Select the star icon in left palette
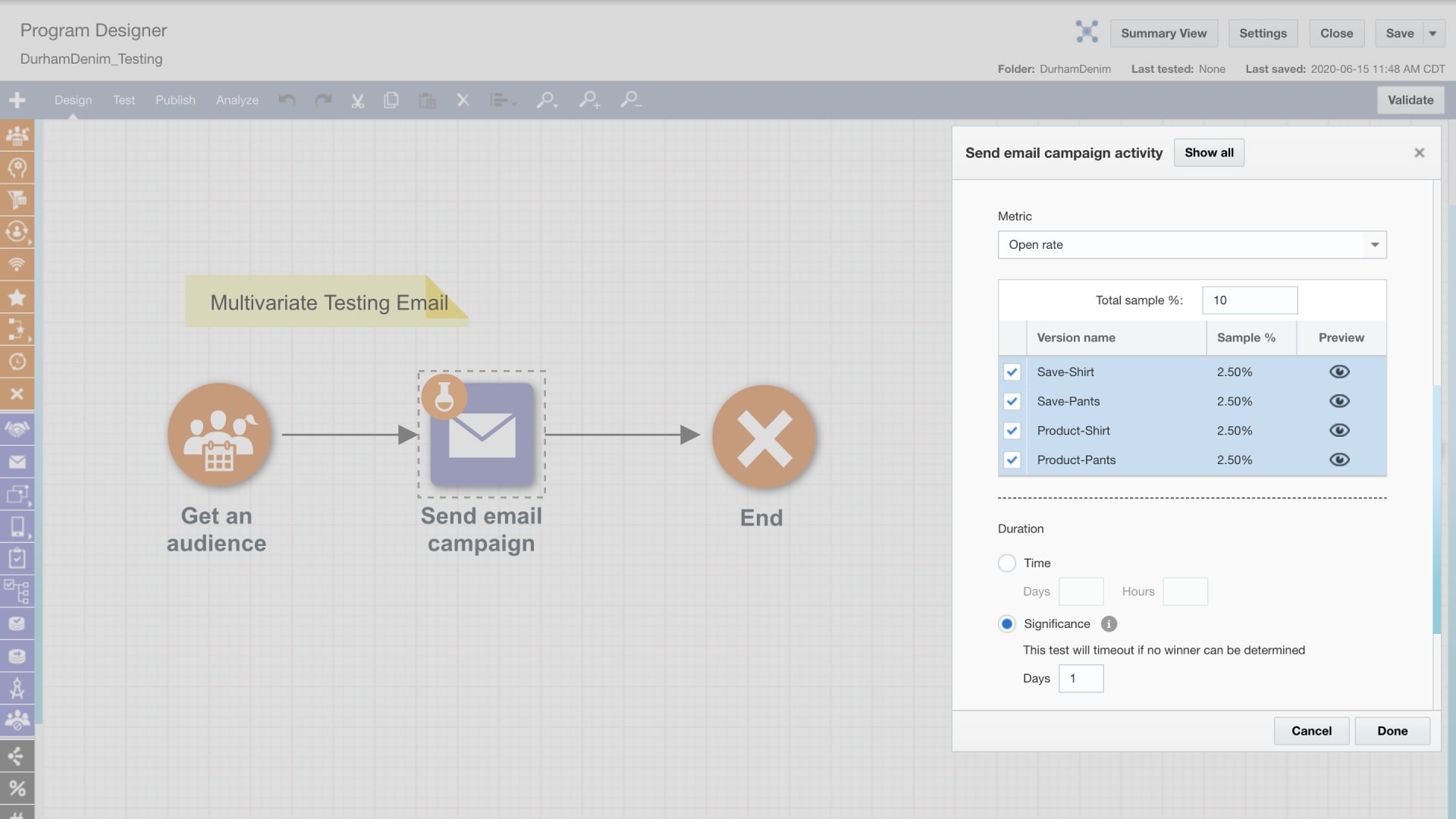The width and height of the screenshot is (1456, 819). click(17, 297)
